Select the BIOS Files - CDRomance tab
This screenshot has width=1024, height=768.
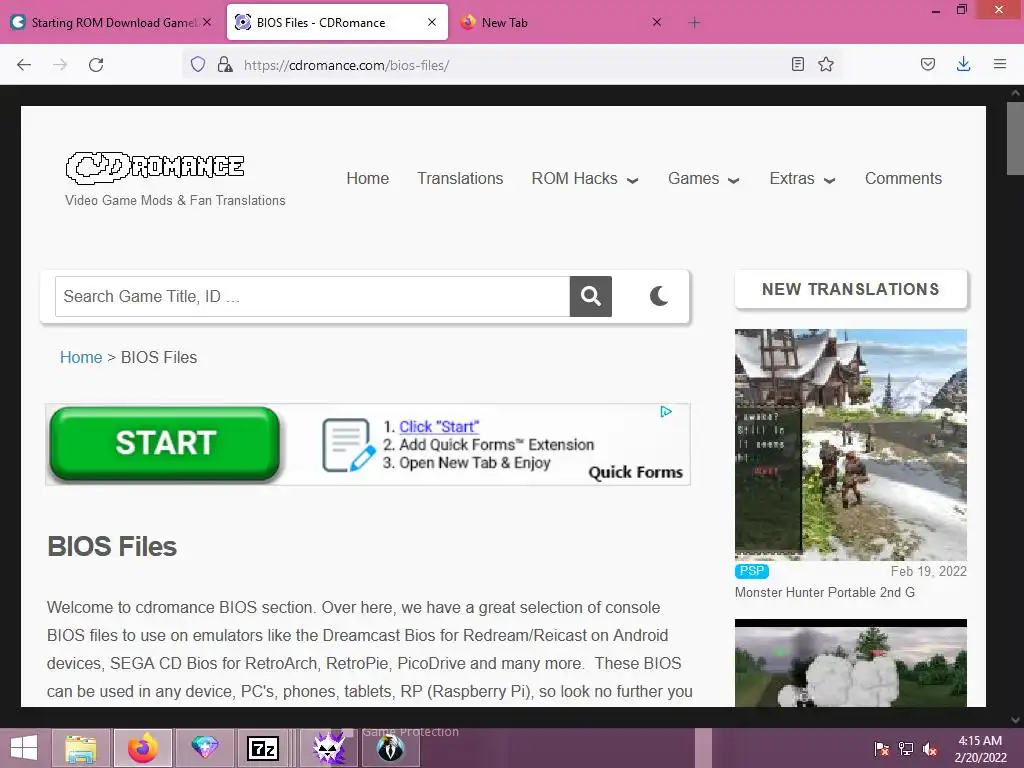(337, 22)
